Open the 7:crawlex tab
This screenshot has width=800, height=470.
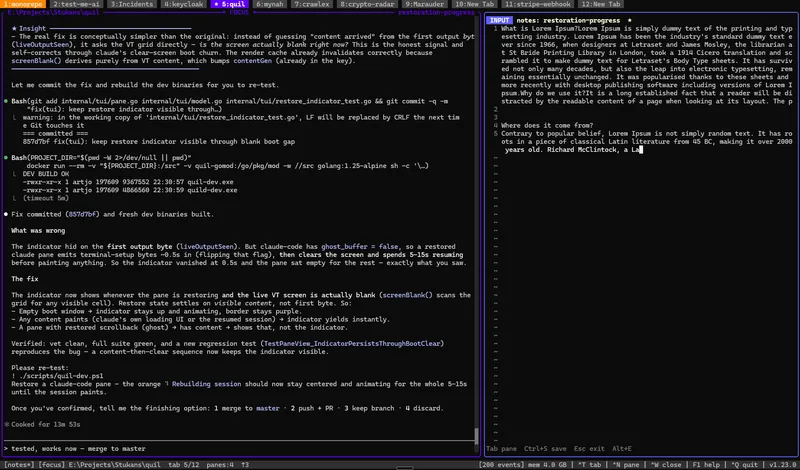[312, 4]
